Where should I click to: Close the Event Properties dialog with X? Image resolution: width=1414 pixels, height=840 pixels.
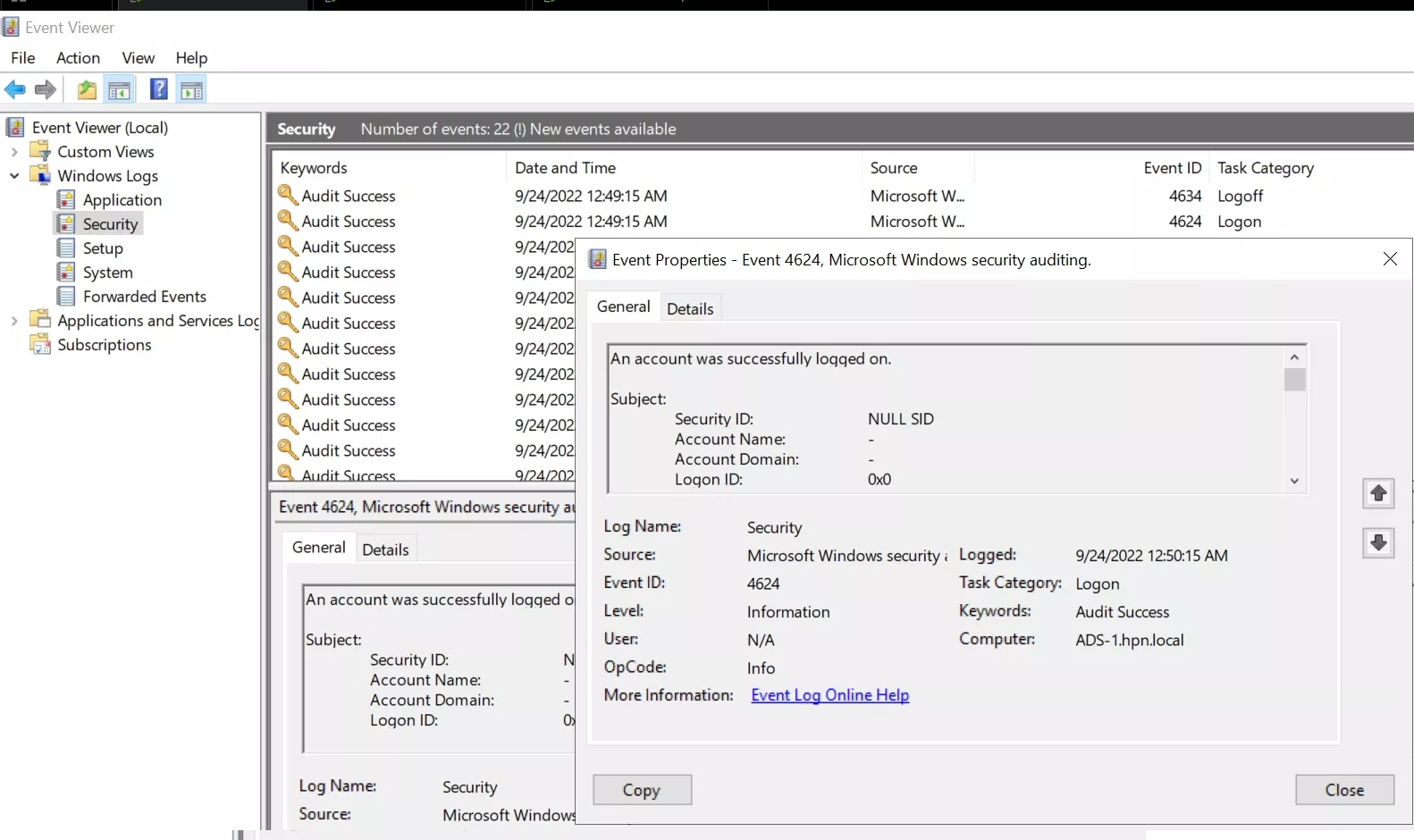[x=1390, y=259]
